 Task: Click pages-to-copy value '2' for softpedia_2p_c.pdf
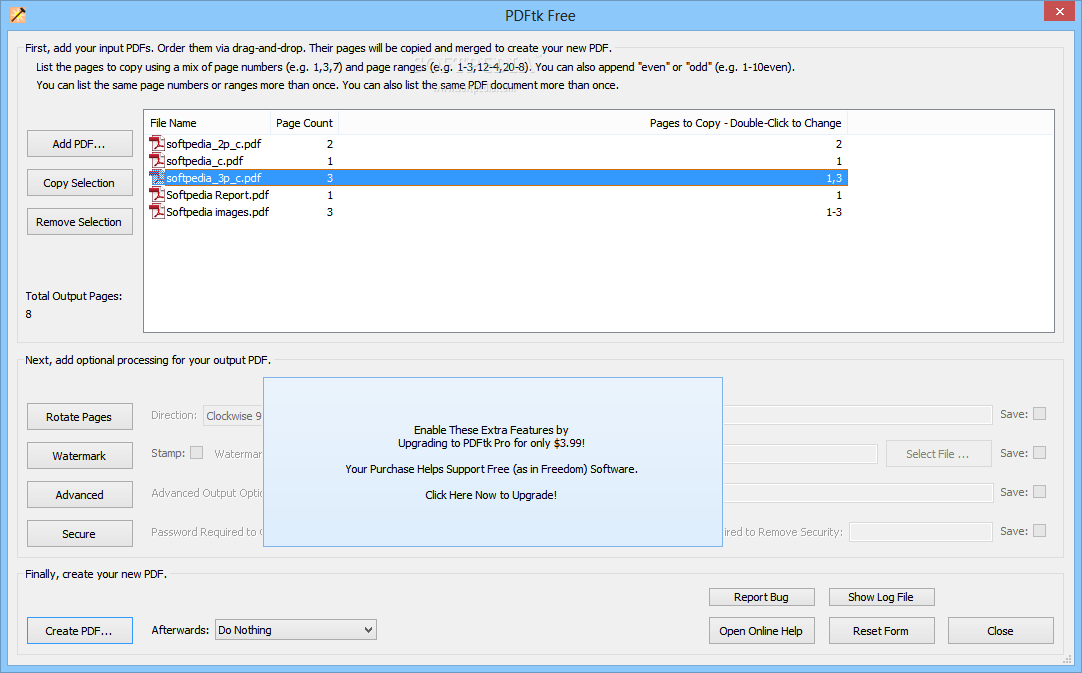[838, 144]
